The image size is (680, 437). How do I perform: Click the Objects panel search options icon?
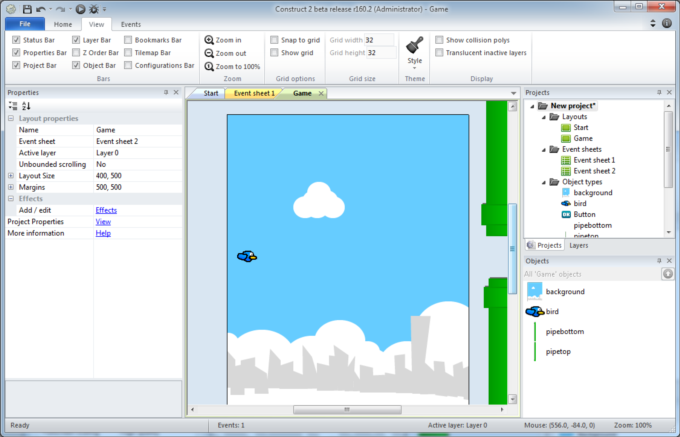point(667,274)
